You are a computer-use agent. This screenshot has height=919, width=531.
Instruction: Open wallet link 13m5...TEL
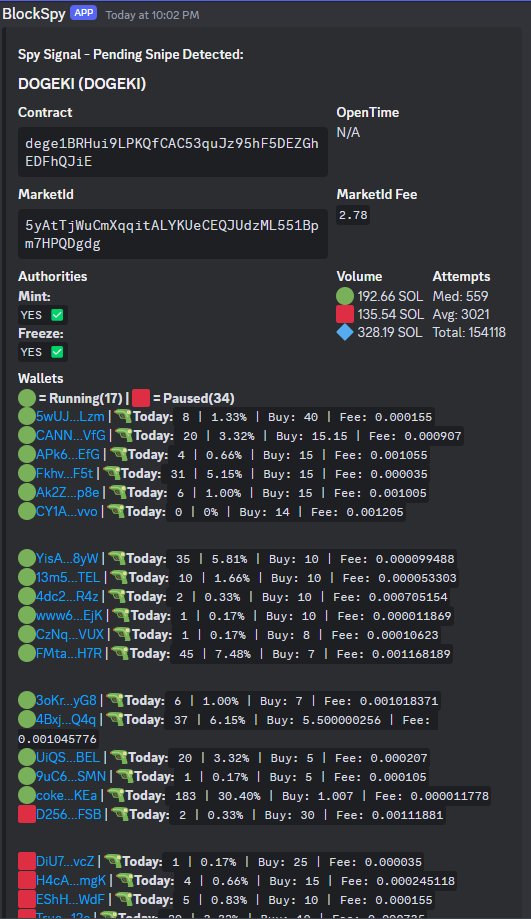tap(68, 577)
